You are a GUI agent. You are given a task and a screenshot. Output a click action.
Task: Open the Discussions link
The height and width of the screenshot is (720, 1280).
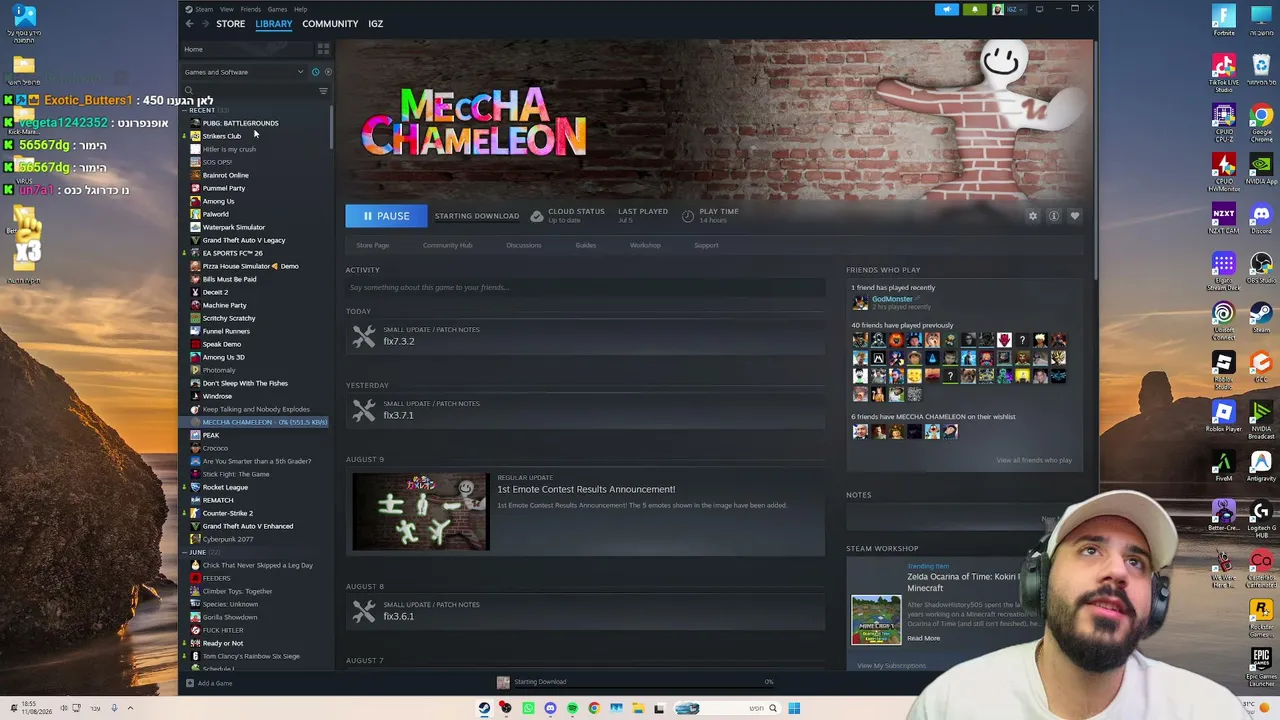point(524,245)
